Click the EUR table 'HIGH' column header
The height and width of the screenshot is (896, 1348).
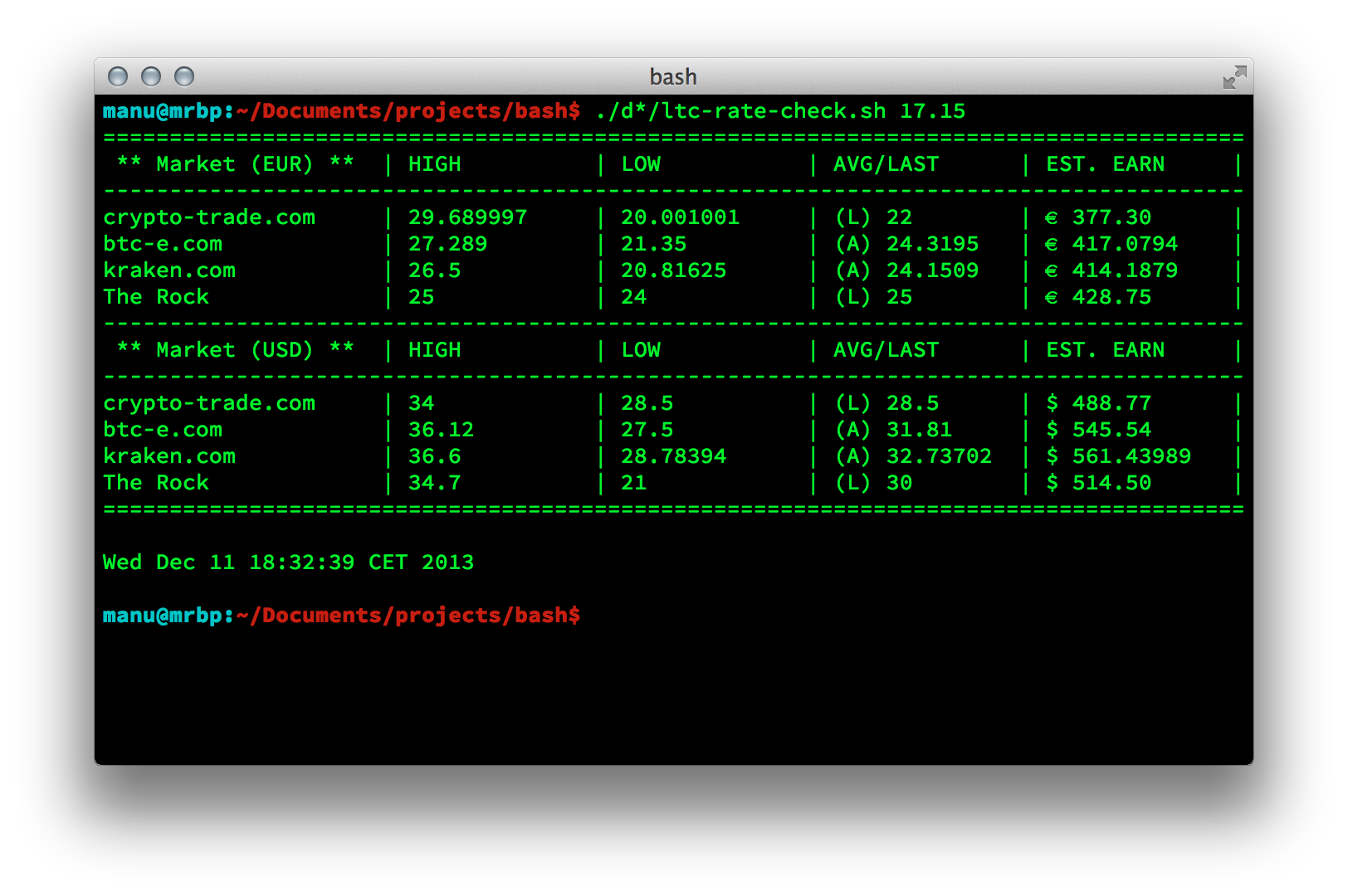pos(434,164)
